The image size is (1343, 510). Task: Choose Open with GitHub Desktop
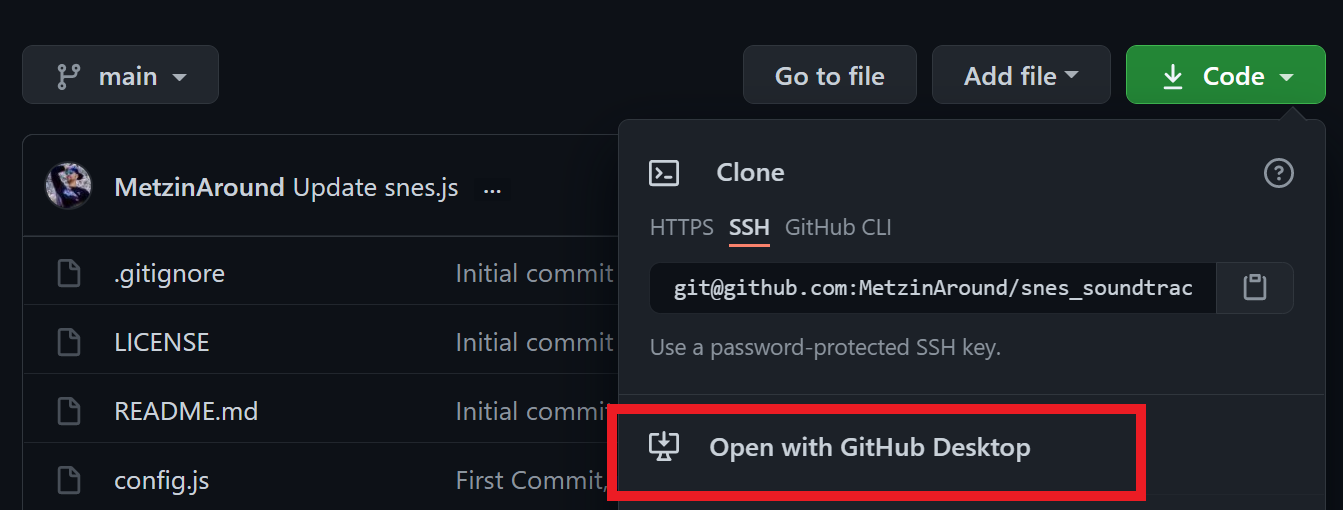pyautogui.click(x=869, y=447)
